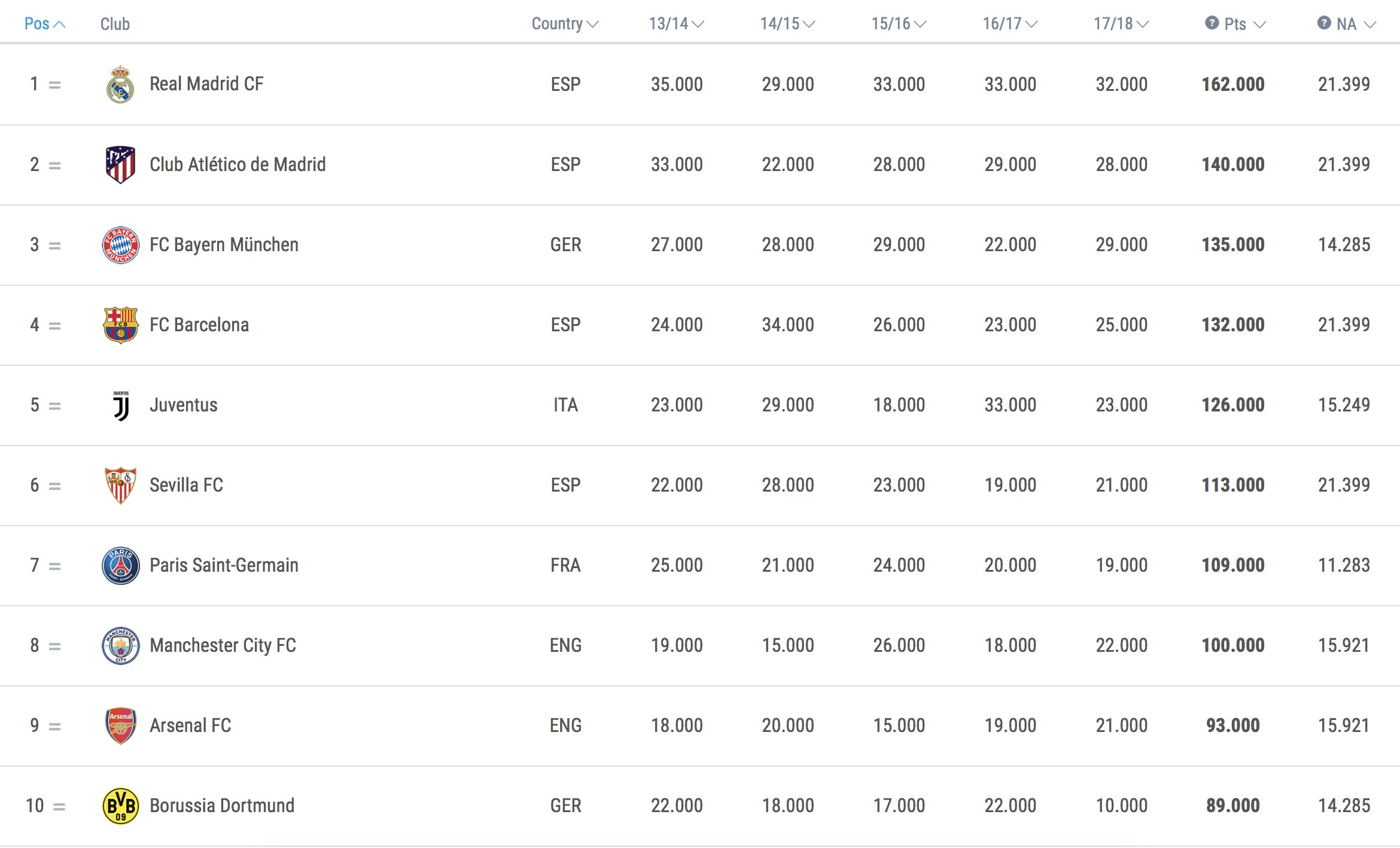
Task: Click the Borussia Dortmund BVB logo
Action: [x=120, y=806]
